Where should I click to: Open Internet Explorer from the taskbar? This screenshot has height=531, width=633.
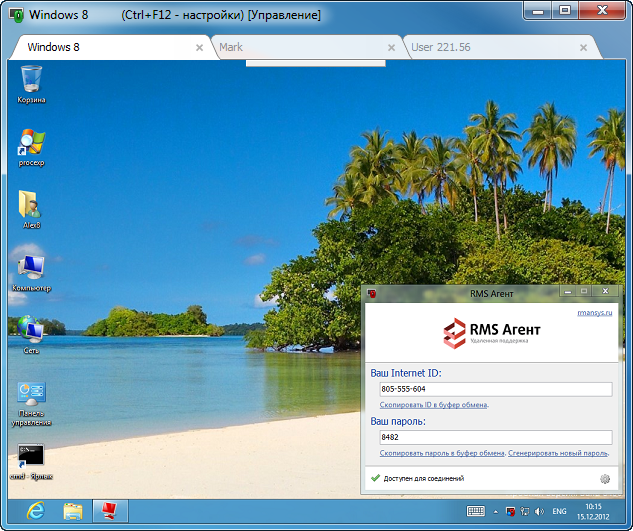click(x=36, y=511)
